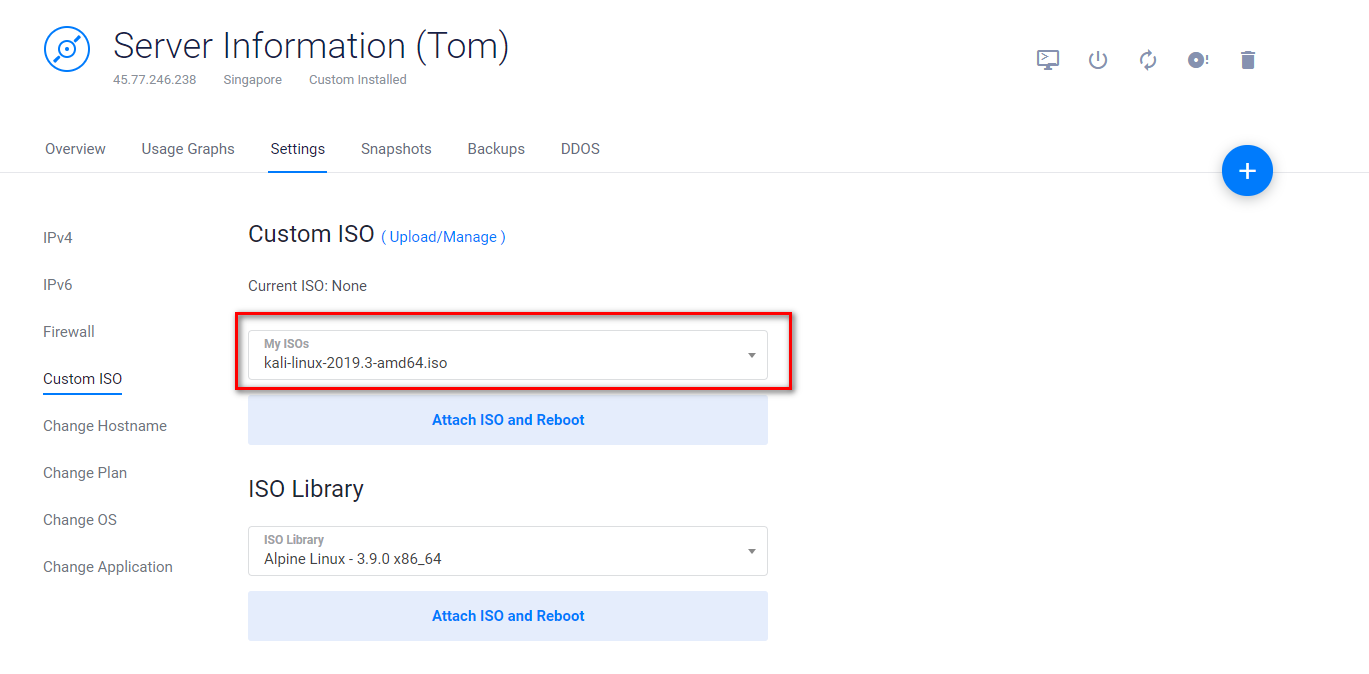Open the Change OS section
The width and height of the screenshot is (1369, 674).
(80, 520)
